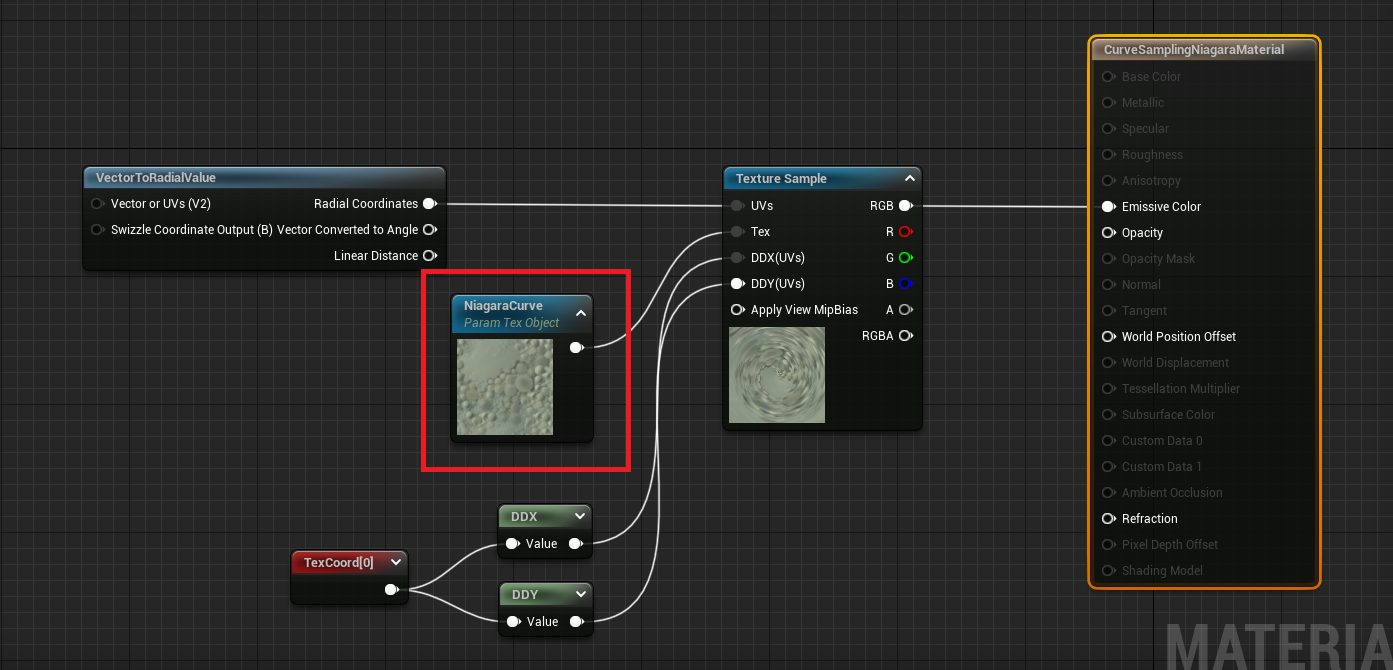
Task: Click the Linear Distance output pin
Action: click(430, 255)
